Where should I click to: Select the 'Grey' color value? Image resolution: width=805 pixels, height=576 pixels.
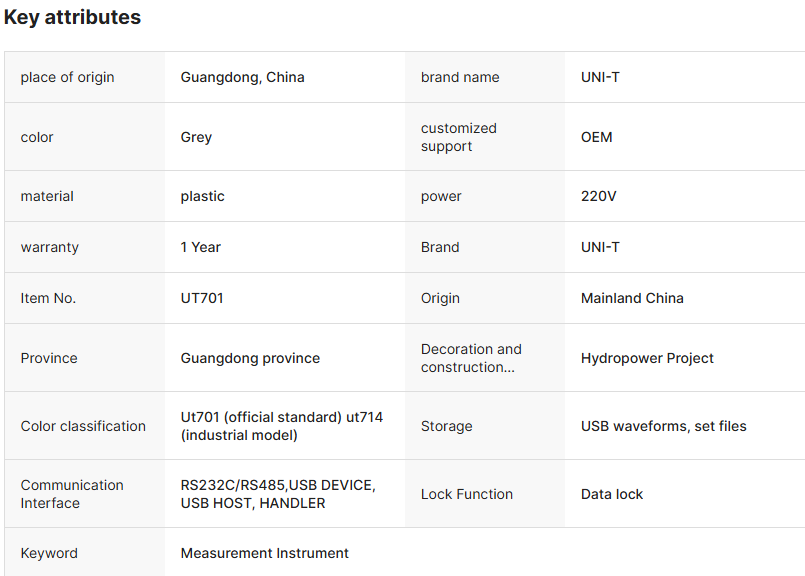(x=196, y=137)
